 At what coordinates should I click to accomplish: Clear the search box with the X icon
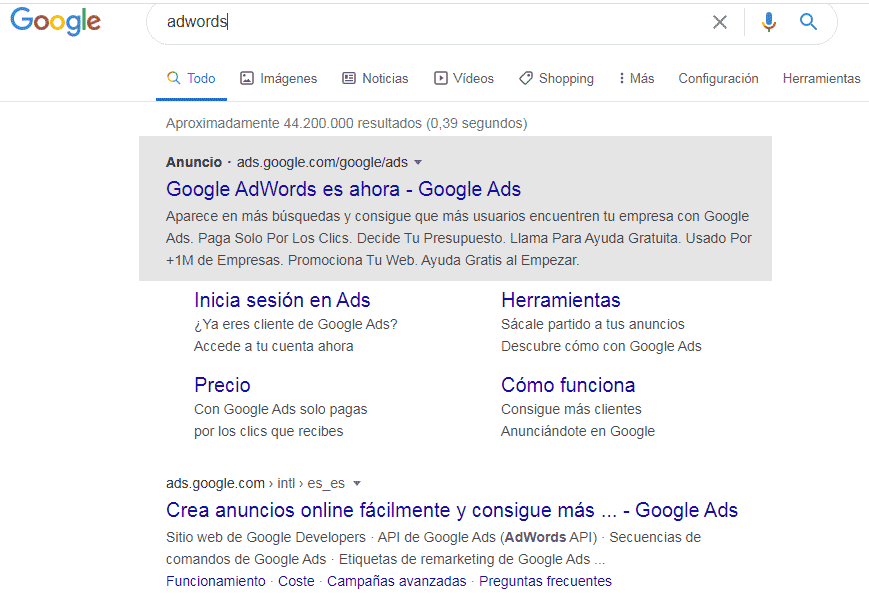coord(719,22)
